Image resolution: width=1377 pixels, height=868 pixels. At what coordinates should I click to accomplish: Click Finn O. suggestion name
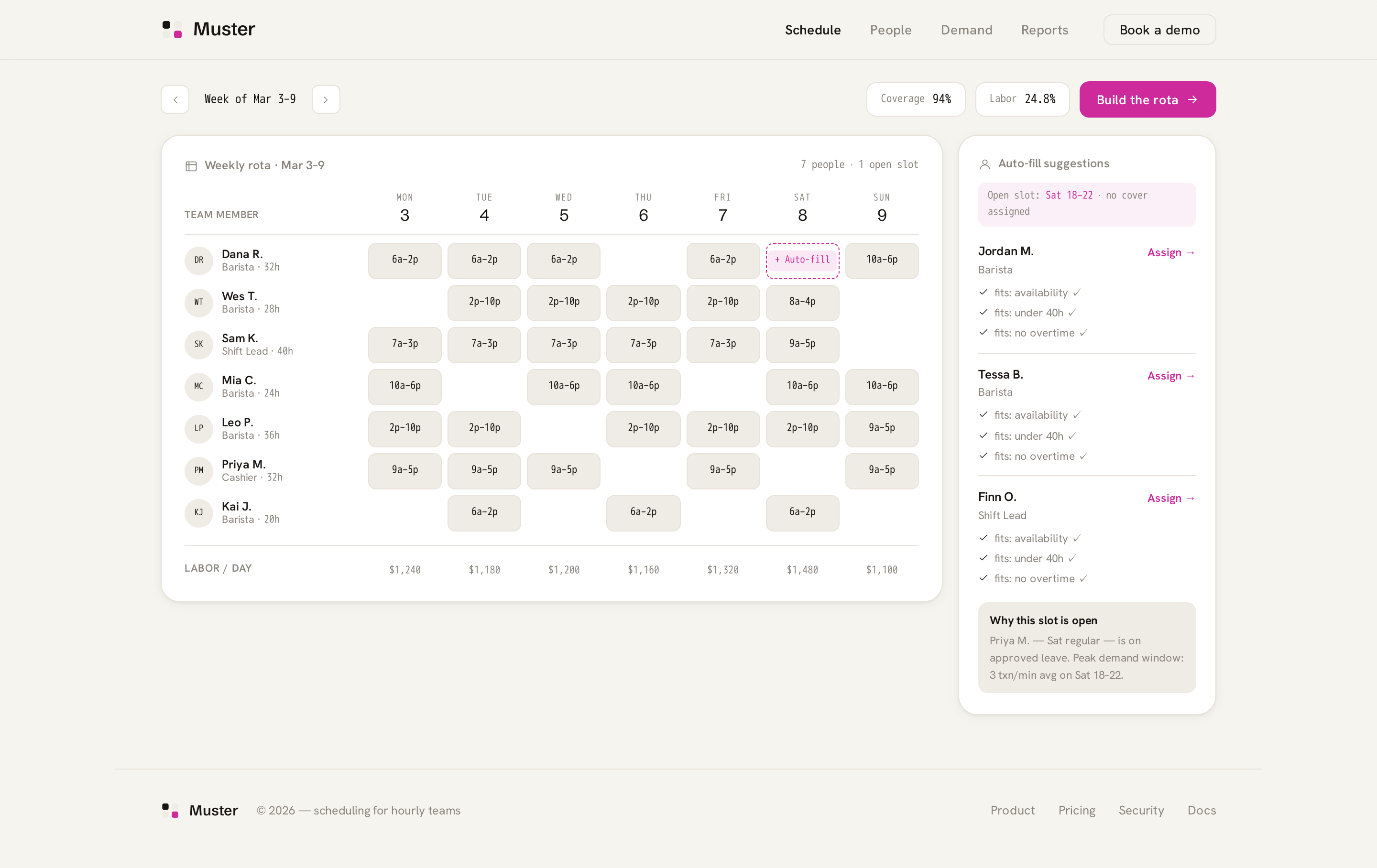click(x=997, y=497)
